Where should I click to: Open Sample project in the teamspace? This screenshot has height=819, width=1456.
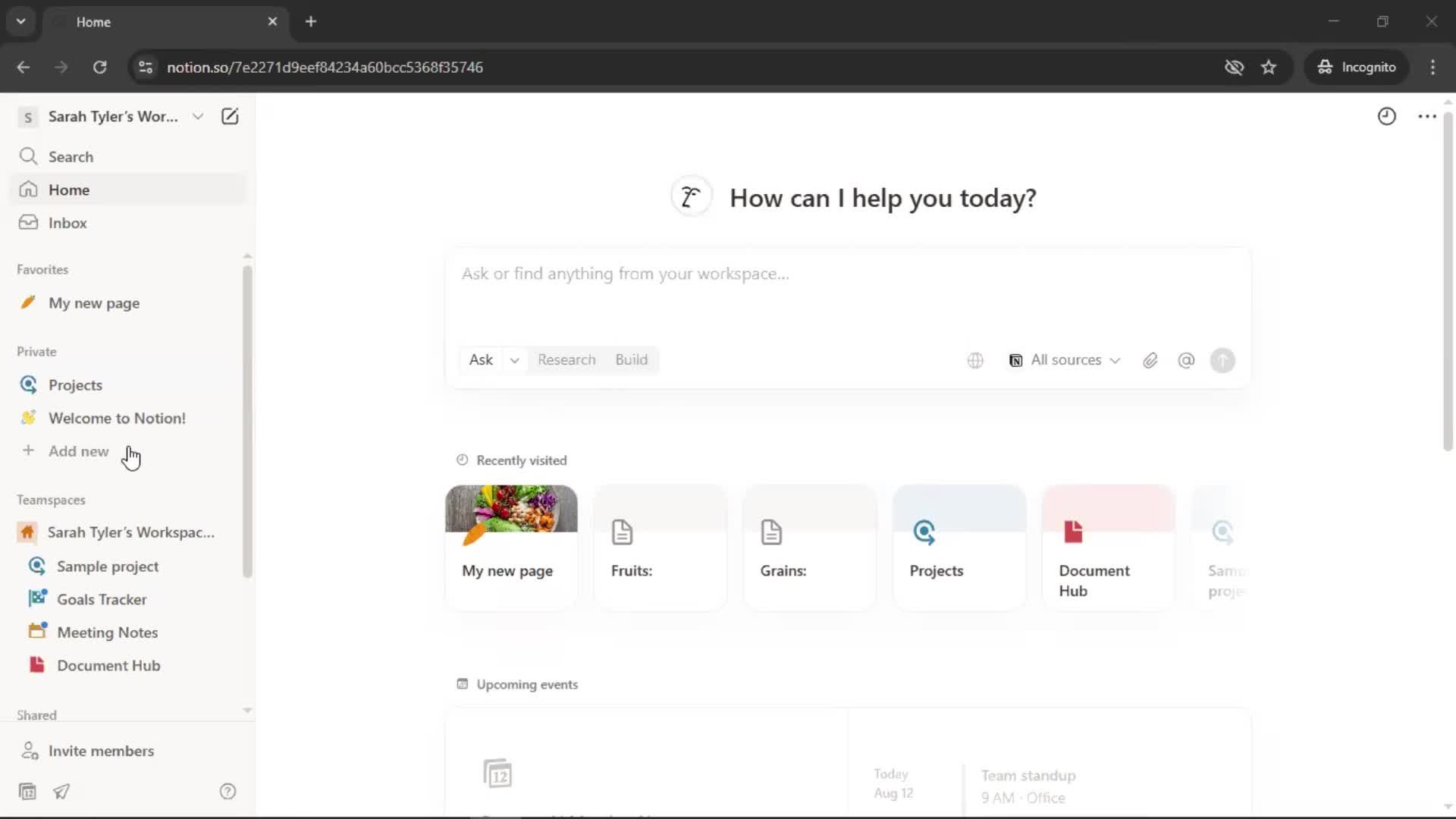127,566
